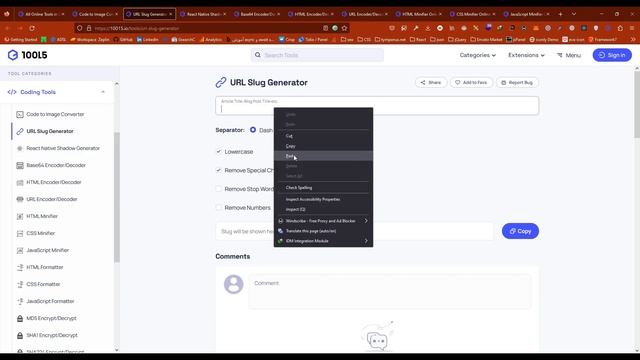This screenshot has width=640, height=360.
Task: Expand the Extensions dropdown in header
Action: (526, 55)
